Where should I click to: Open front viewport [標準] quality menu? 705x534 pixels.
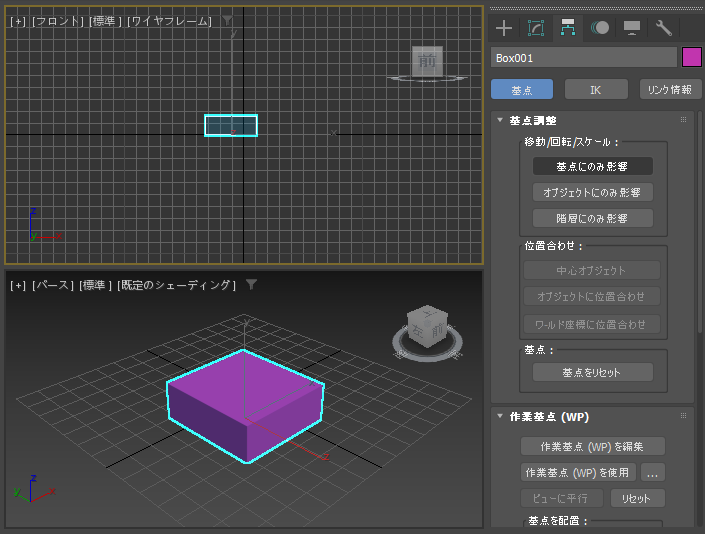(x=105, y=21)
